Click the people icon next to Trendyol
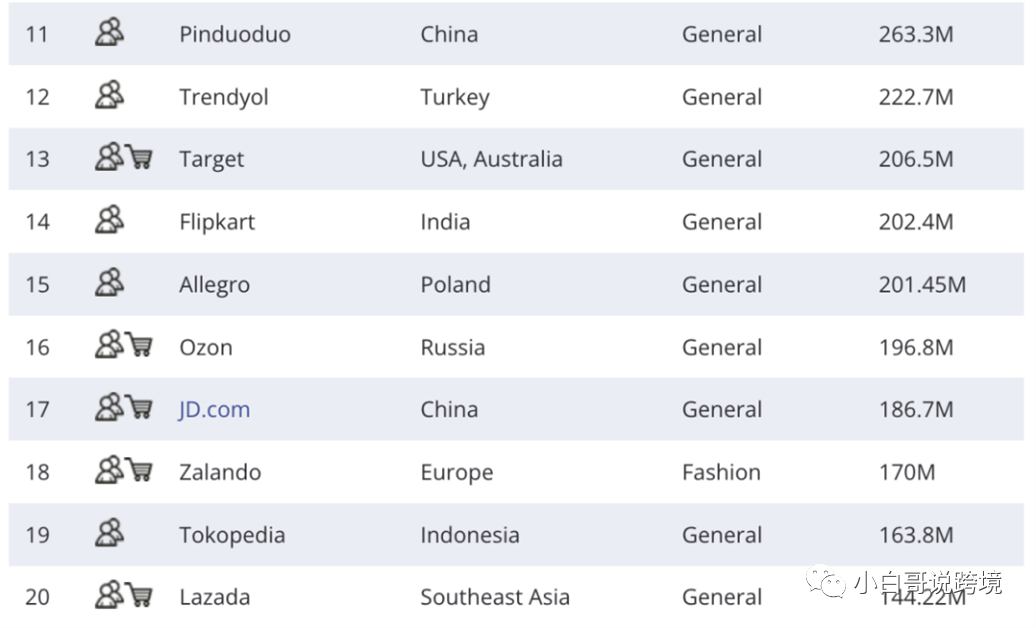Image resolution: width=1036 pixels, height=628 pixels. point(109,96)
